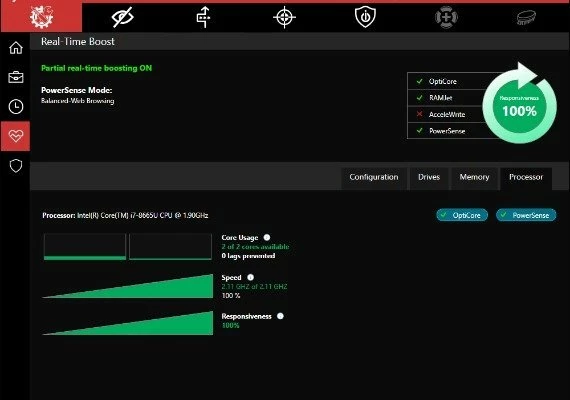Screen dimensions: 570x400
Task: Switch to the Configuration tab
Action: [x=374, y=177]
